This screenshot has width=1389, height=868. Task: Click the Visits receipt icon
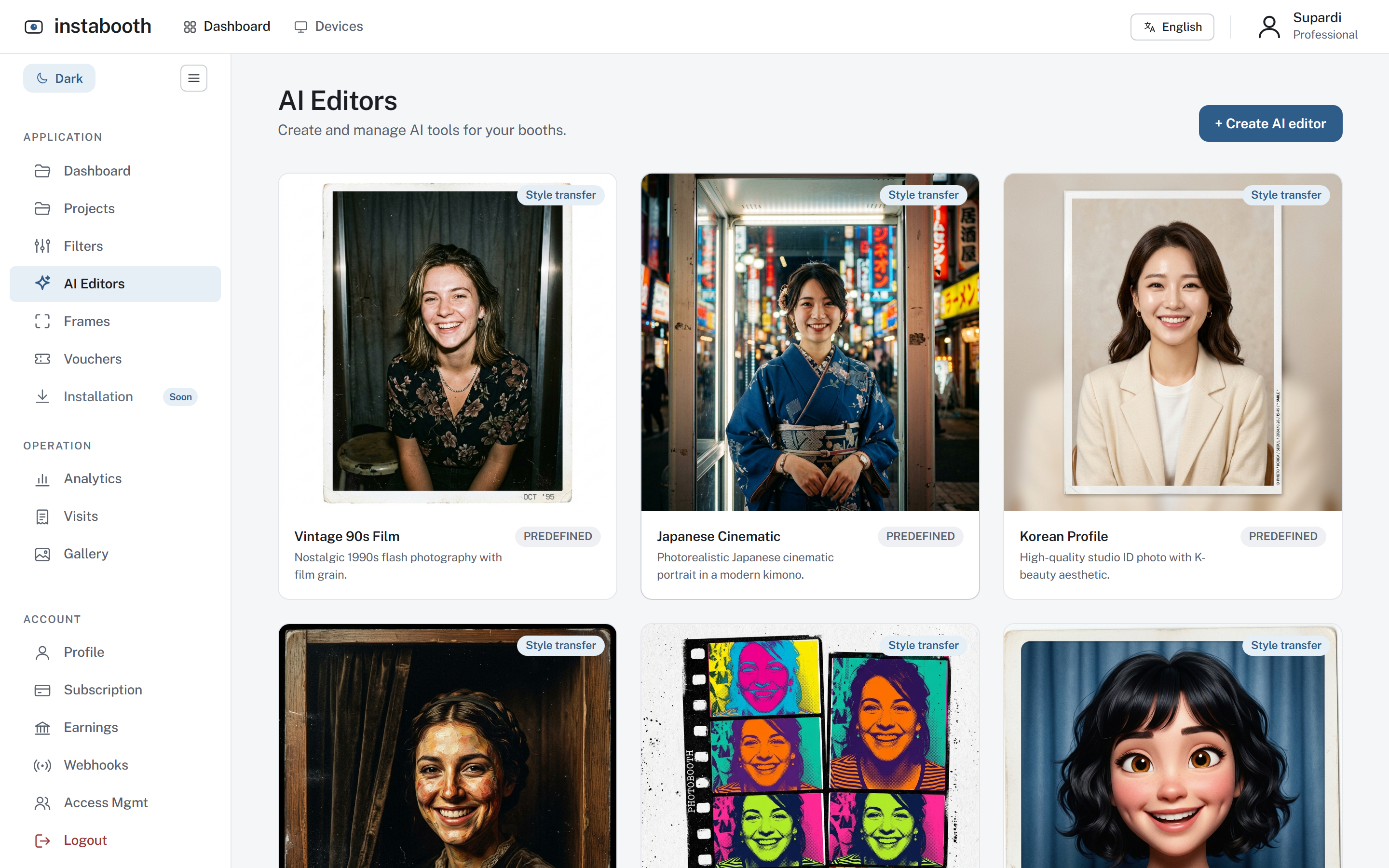pyautogui.click(x=42, y=516)
